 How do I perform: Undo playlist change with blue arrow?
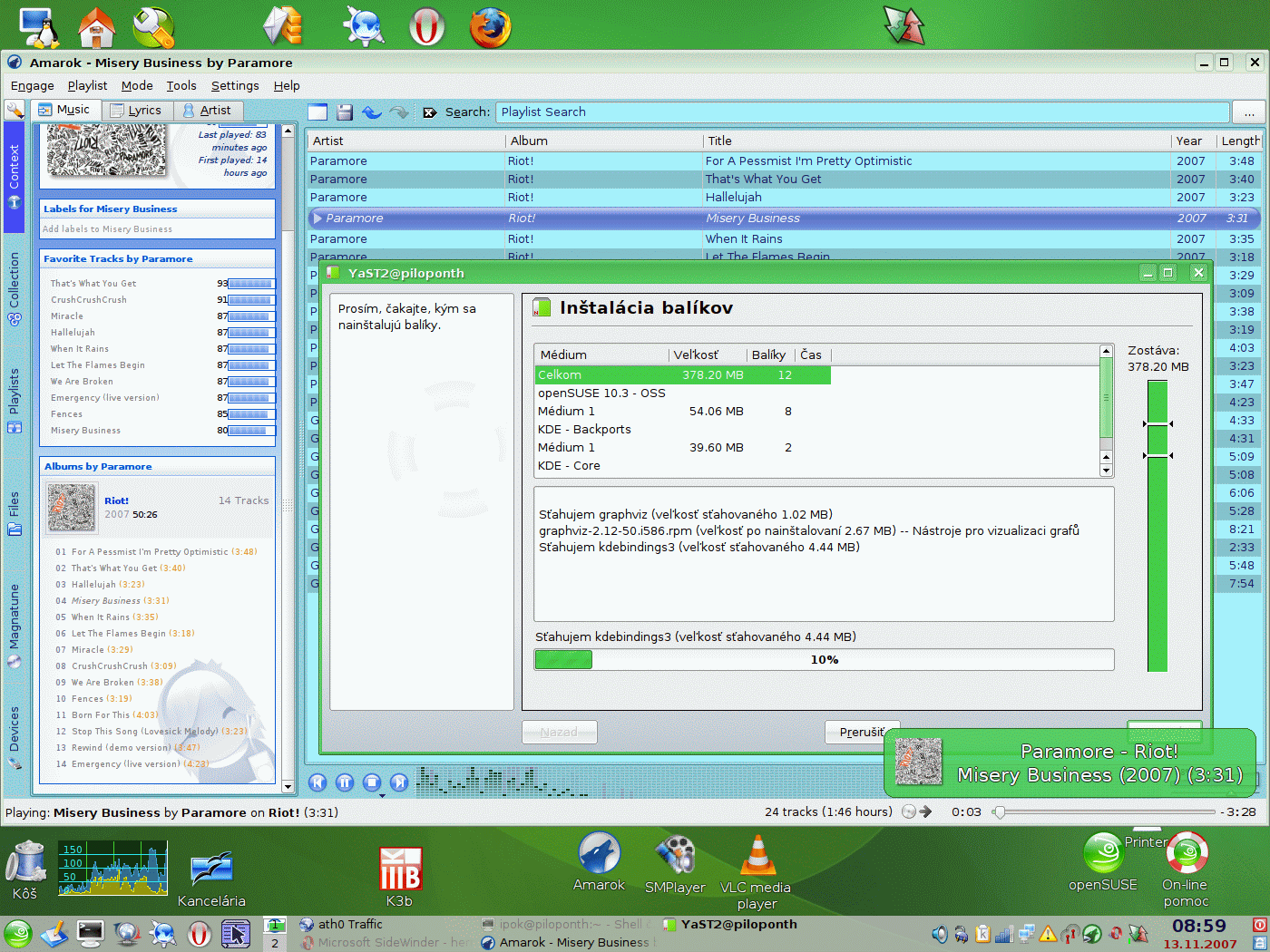372,112
